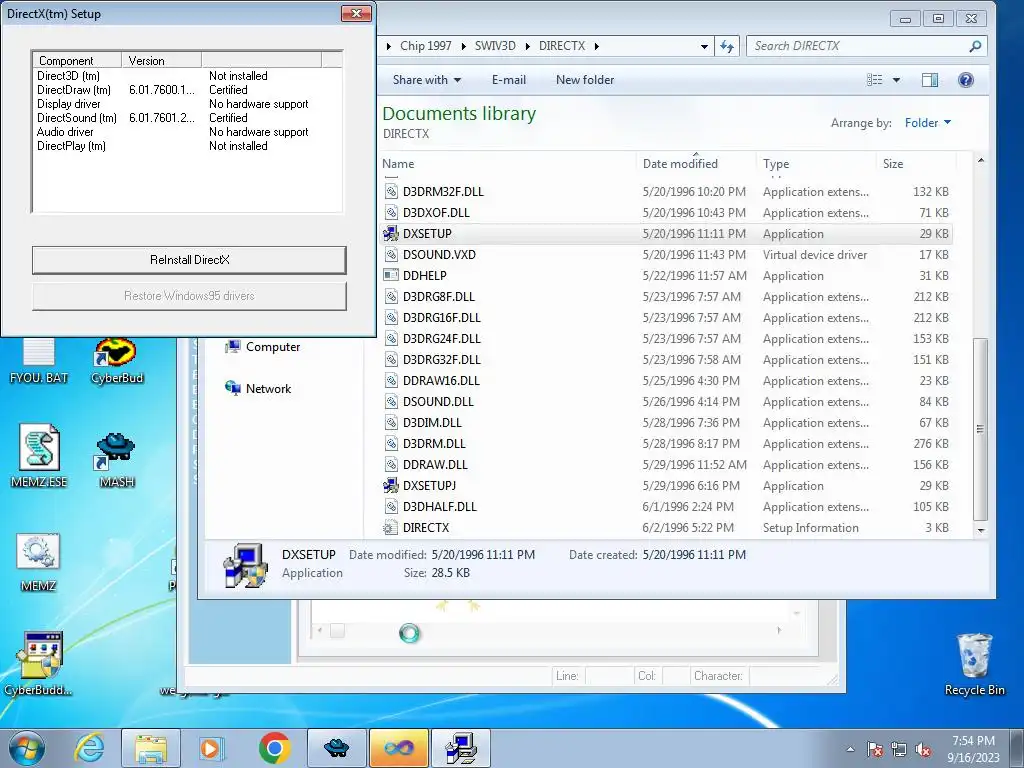Image resolution: width=1024 pixels, height=768 pixels.
Task: Create a New folder
Action: point(584,80)
